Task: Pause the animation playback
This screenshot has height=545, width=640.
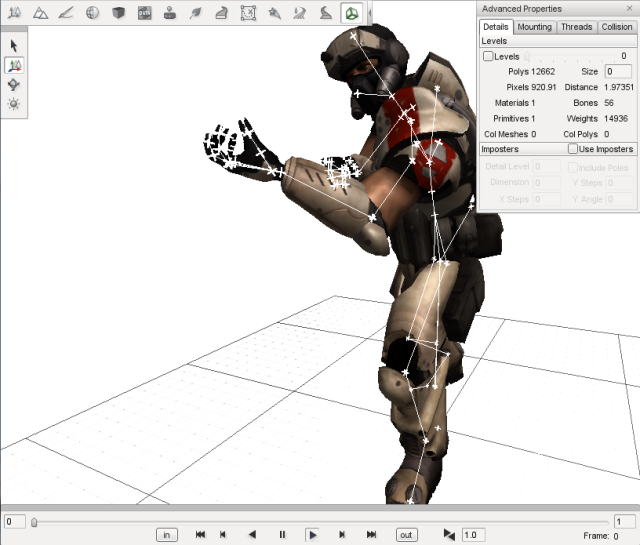Action: [x=282, y=535]
